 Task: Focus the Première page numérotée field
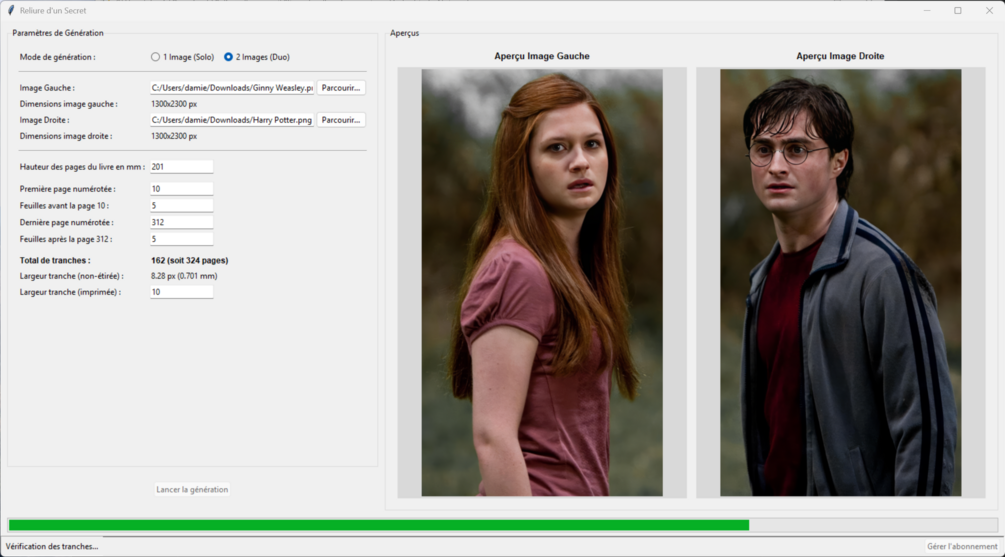(x=181, y=189)
